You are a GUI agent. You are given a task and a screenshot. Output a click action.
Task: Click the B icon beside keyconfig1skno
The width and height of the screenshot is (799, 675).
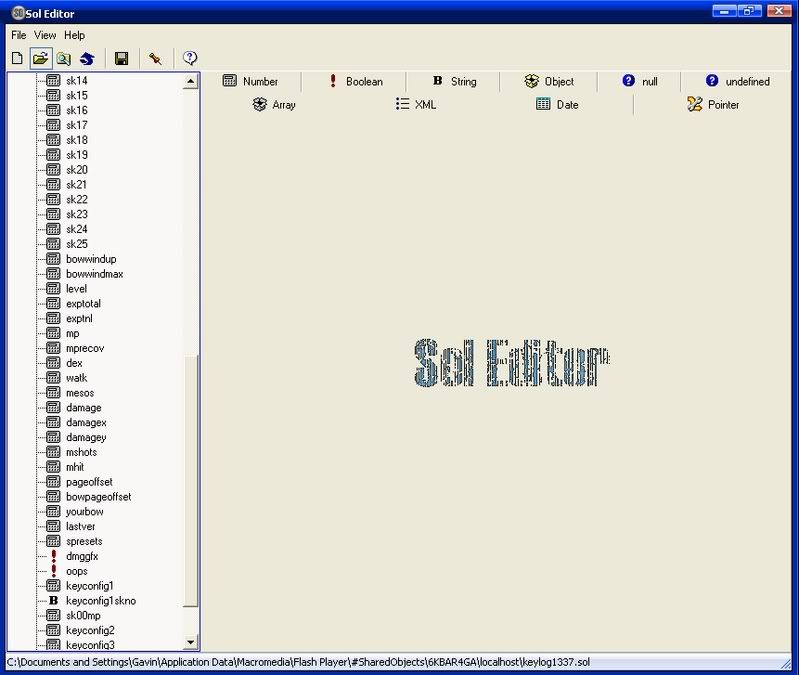tap(54, 601)
